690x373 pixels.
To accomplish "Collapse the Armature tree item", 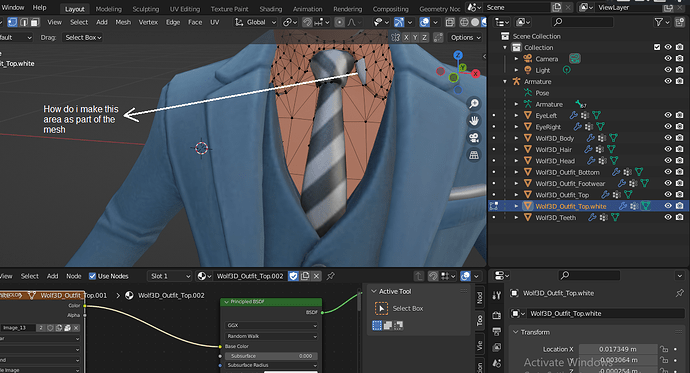I will (505, 81).
